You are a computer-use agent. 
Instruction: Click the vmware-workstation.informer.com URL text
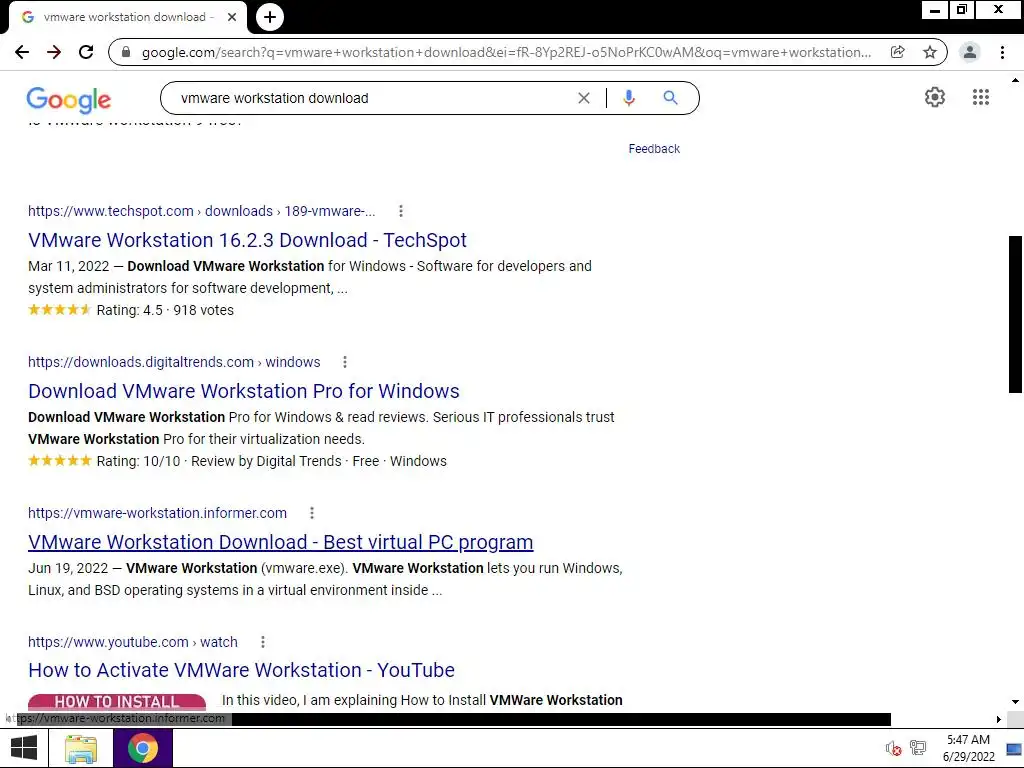157,513
